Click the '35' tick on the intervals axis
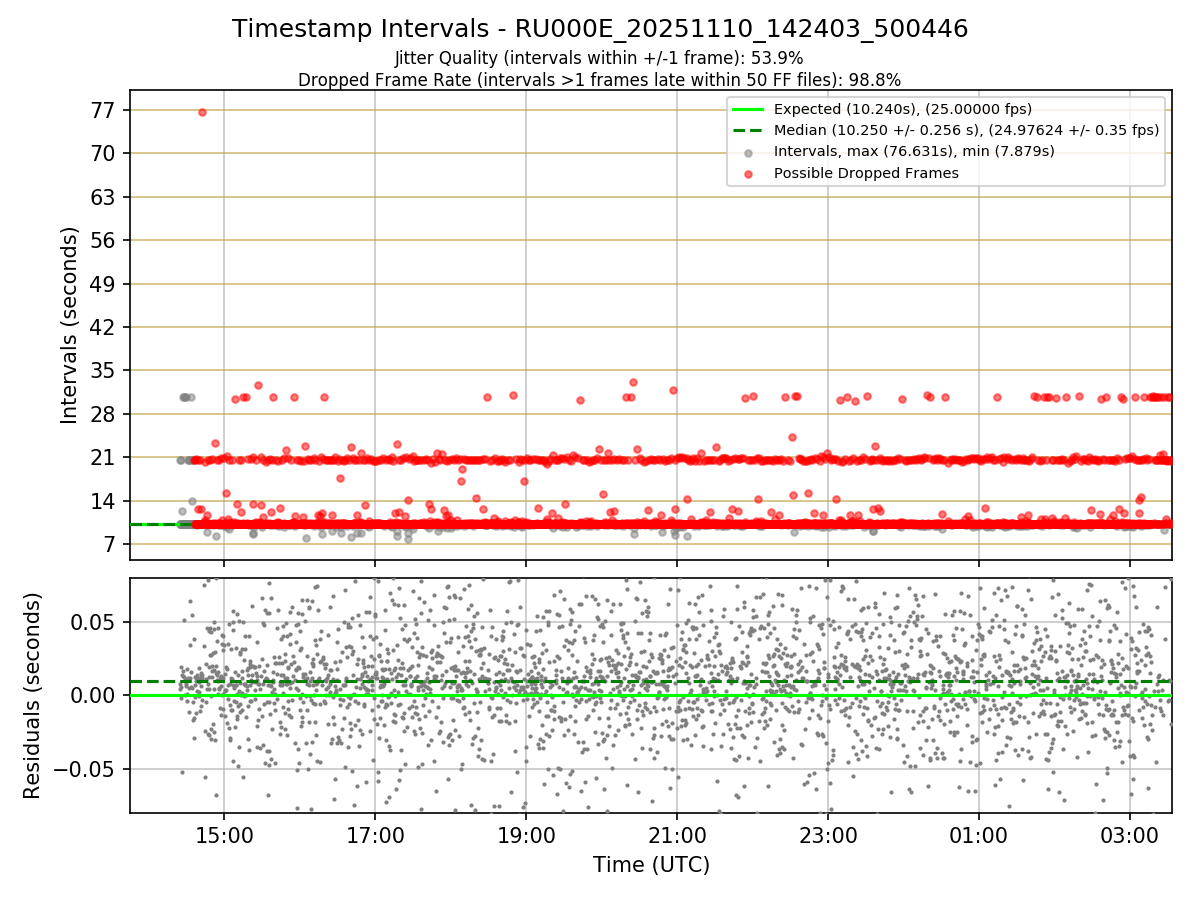 click(x=102, y=371)
